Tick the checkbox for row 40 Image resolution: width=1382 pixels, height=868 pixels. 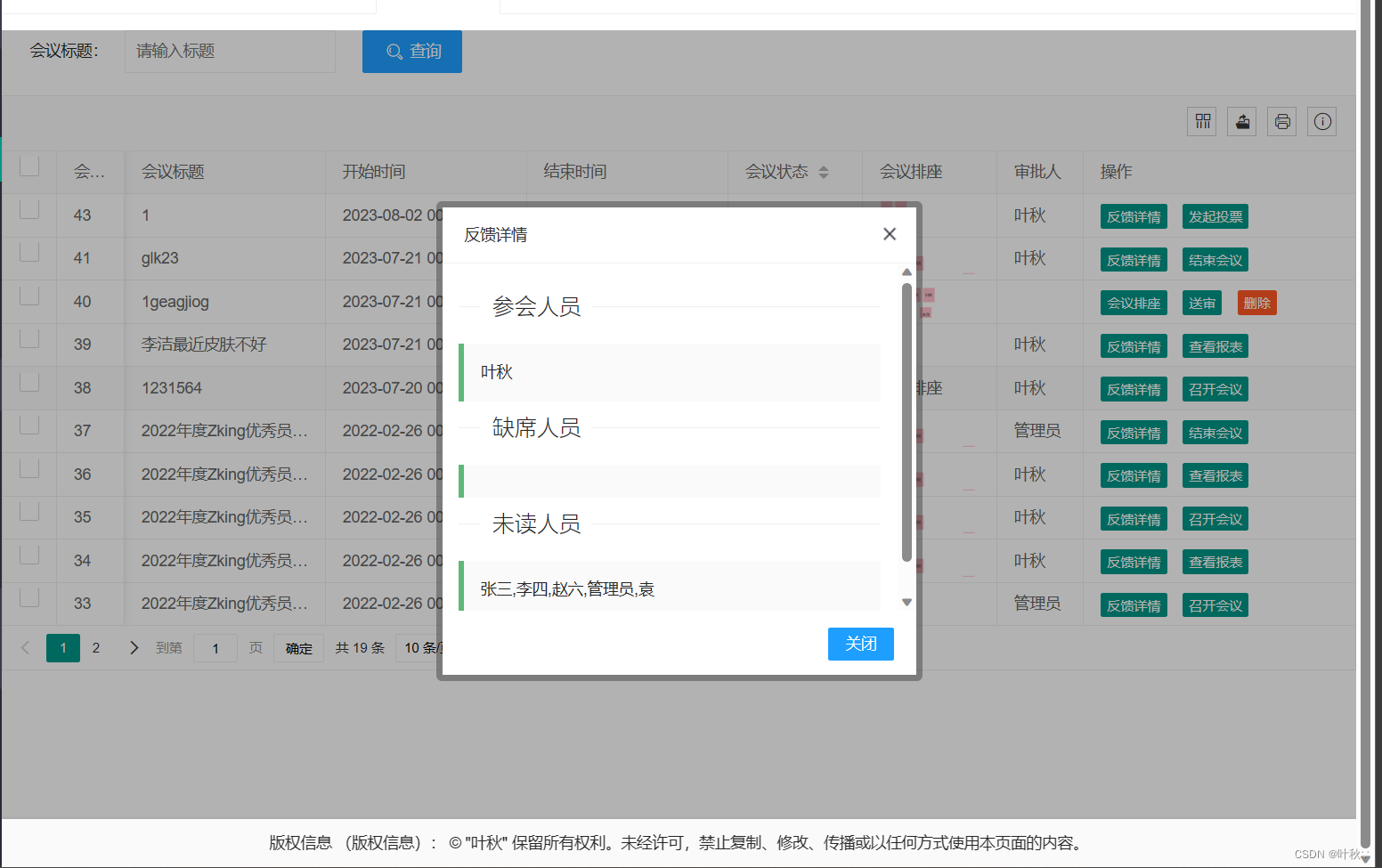pos(29,296)
